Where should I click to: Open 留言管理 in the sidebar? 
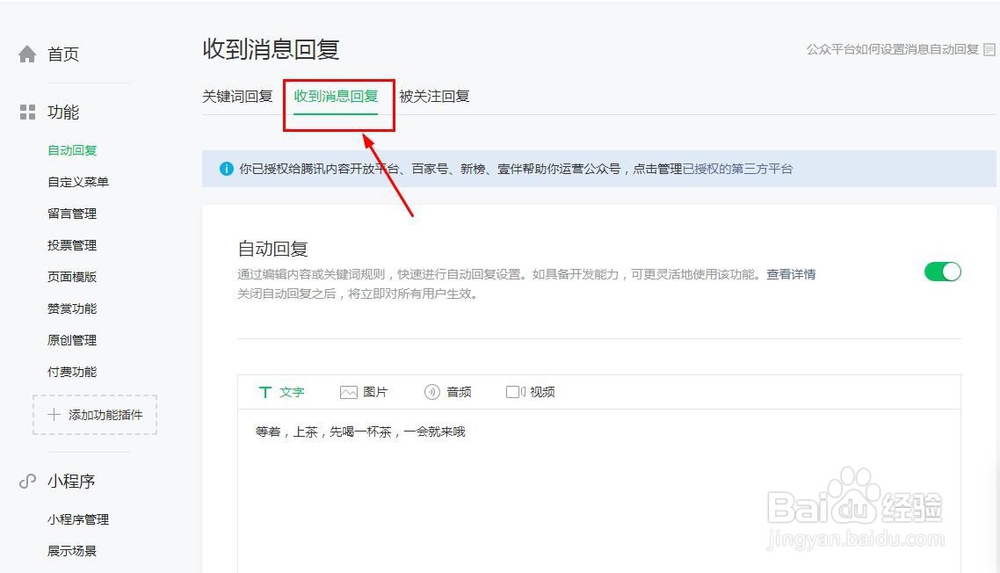72,214
